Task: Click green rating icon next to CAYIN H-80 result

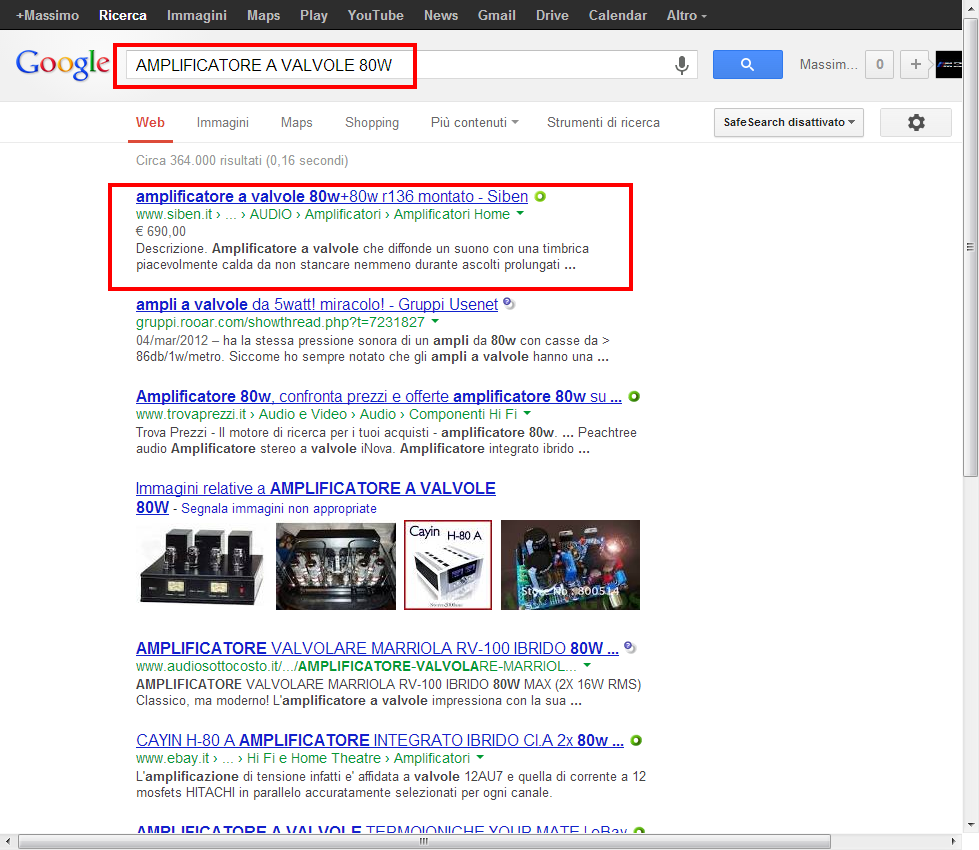Action: 636,740
